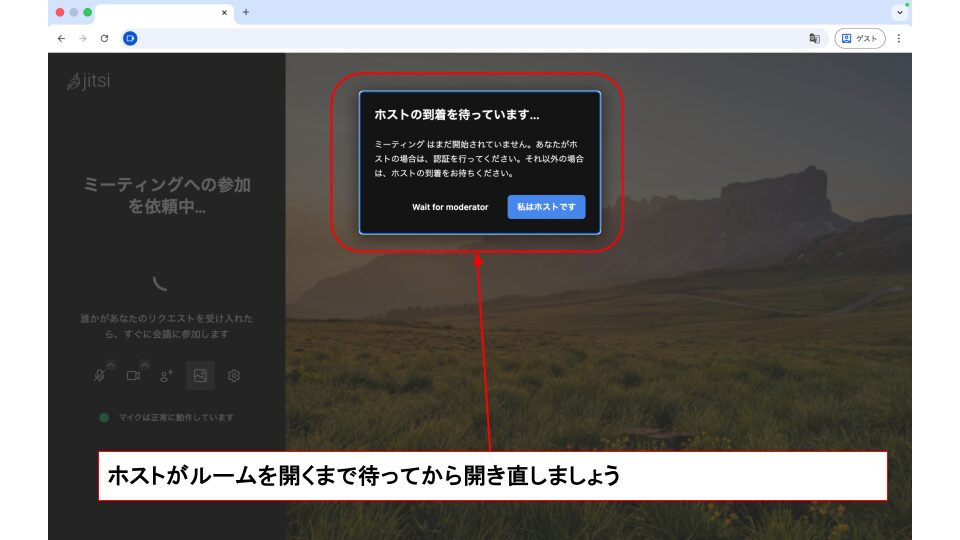This screenshot has width=960, height=540.
Task: Expand video options arrow above camera
Action: (x=145, y=363)
